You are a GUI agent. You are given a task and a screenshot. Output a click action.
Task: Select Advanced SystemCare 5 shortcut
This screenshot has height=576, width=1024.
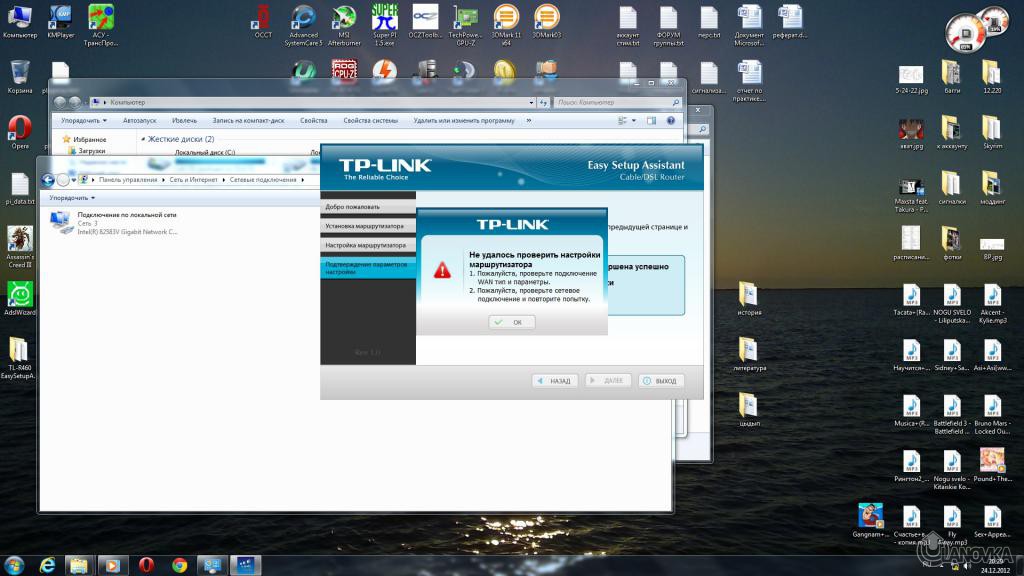click(x=304, y=25)
